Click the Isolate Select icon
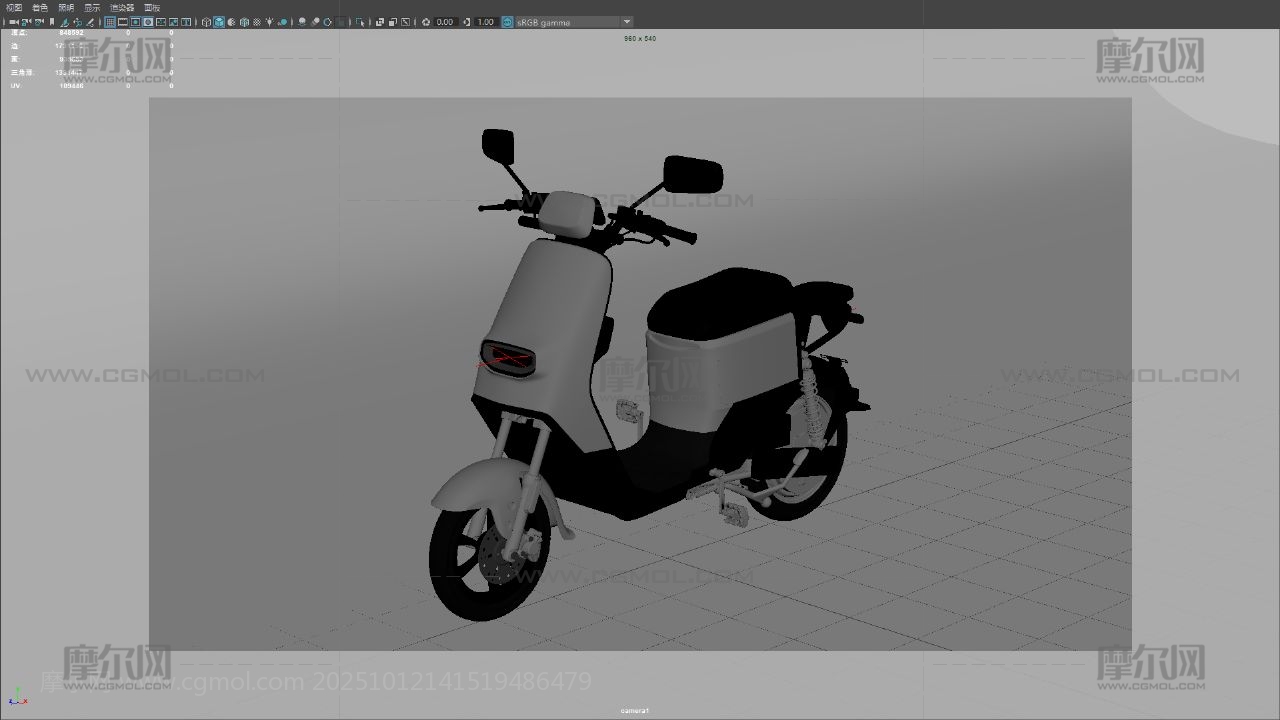1280x720 pixels. click(x=361, y=22)
